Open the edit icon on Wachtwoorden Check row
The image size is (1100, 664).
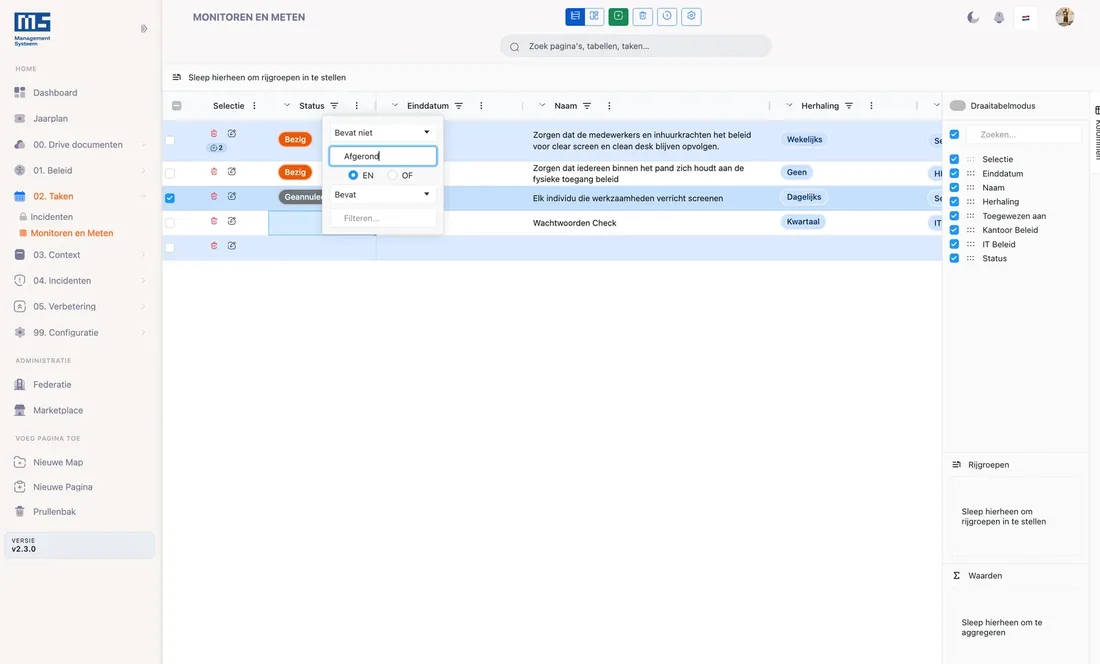(x=232, y=221)
